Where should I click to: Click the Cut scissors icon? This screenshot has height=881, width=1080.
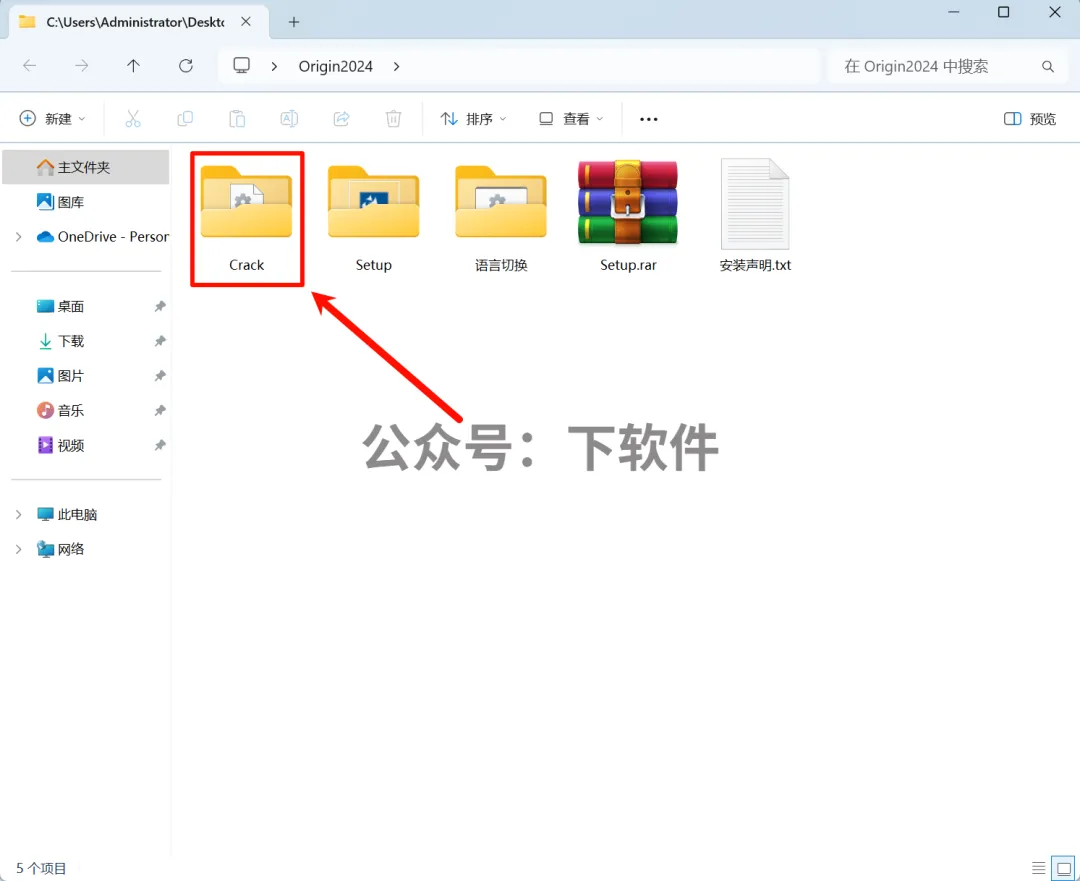click(x=133, y=119)
